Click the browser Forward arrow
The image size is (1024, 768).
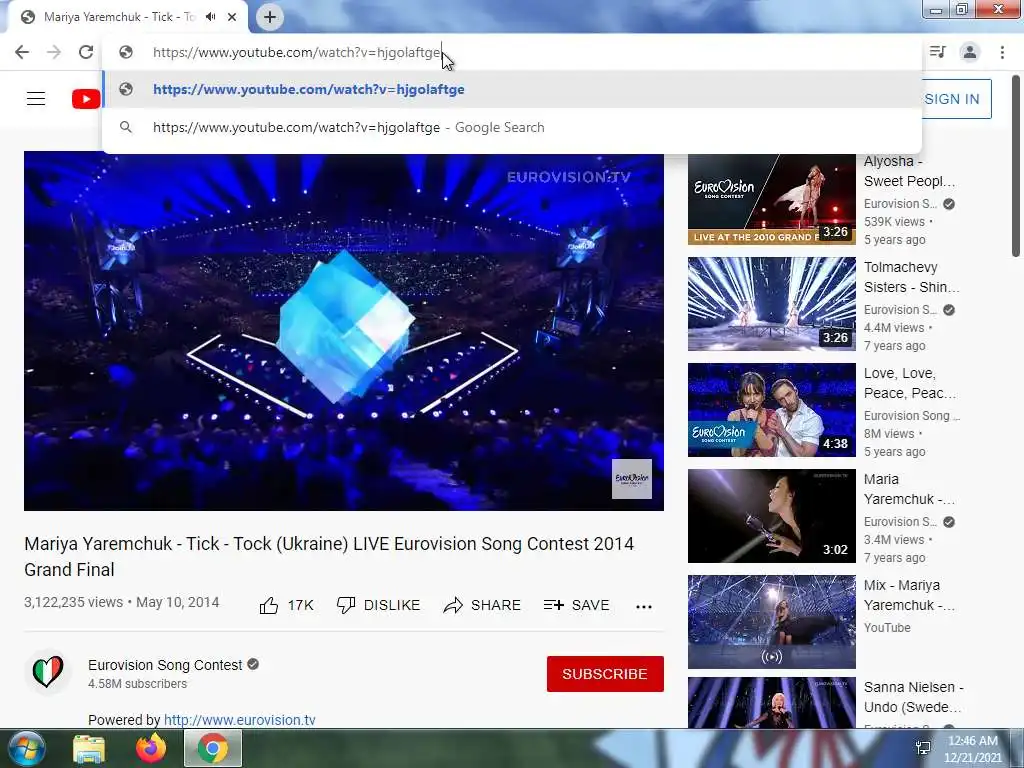coord(54,52)
